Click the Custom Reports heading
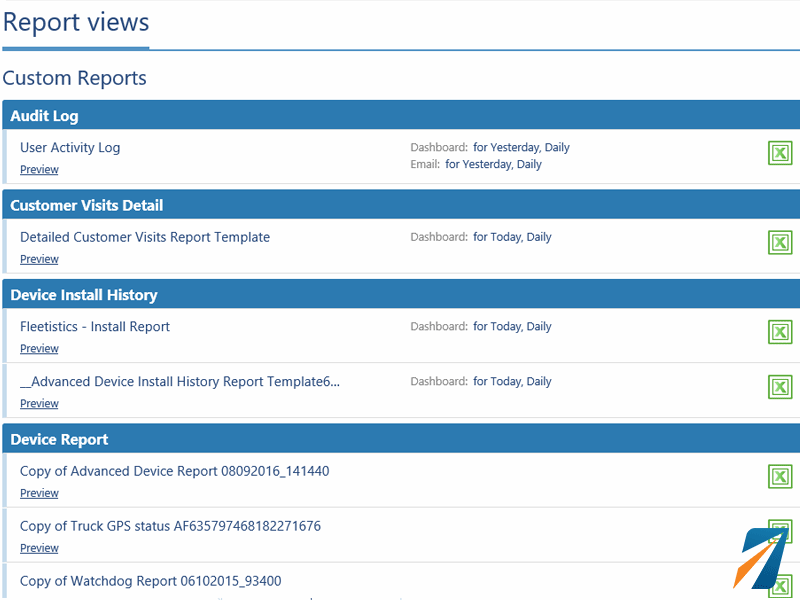The image size is (800, 600). [74, 78]
